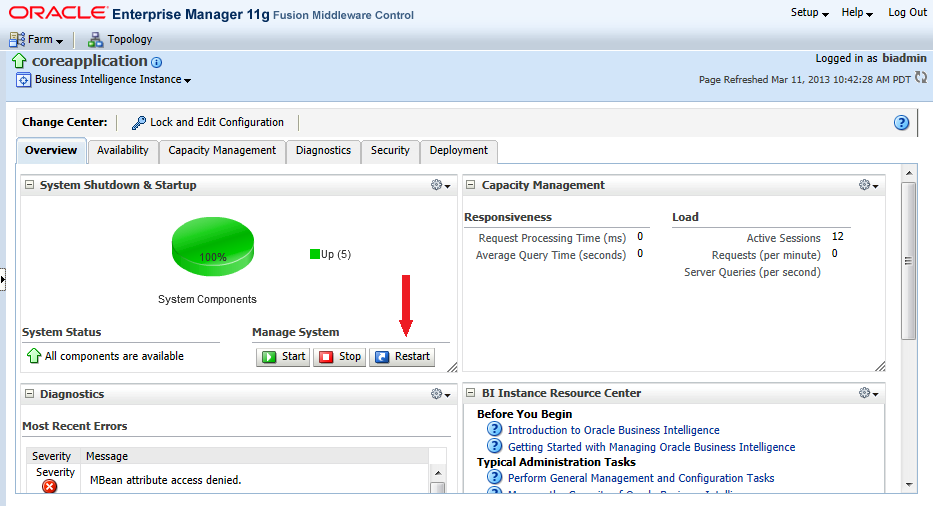Click Requests (per minute) label
The image size is (933, 506).
[x=766, y=255]
